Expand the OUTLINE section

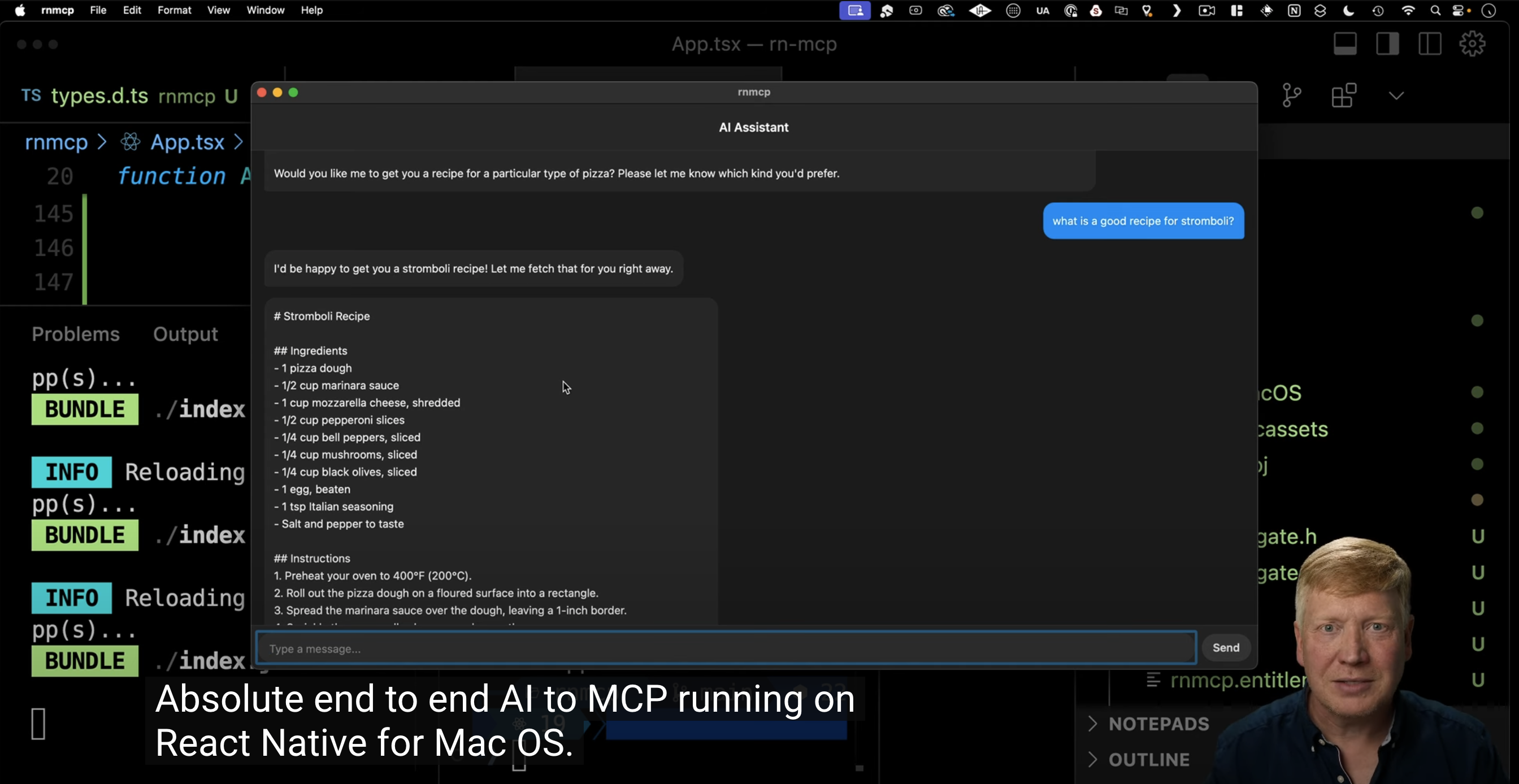tap(1140, 760)
